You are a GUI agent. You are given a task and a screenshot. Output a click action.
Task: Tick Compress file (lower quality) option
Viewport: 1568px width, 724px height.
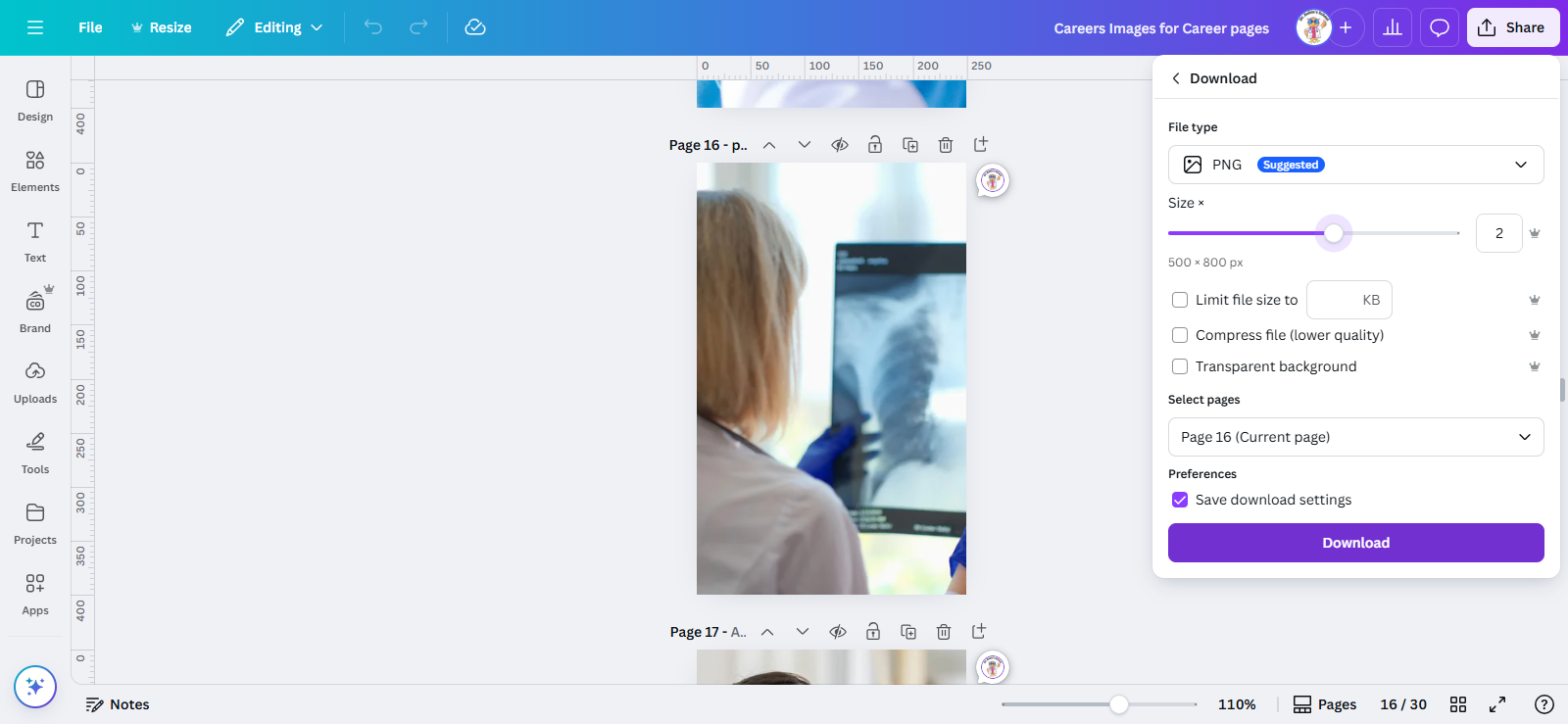pos(1180,335)
